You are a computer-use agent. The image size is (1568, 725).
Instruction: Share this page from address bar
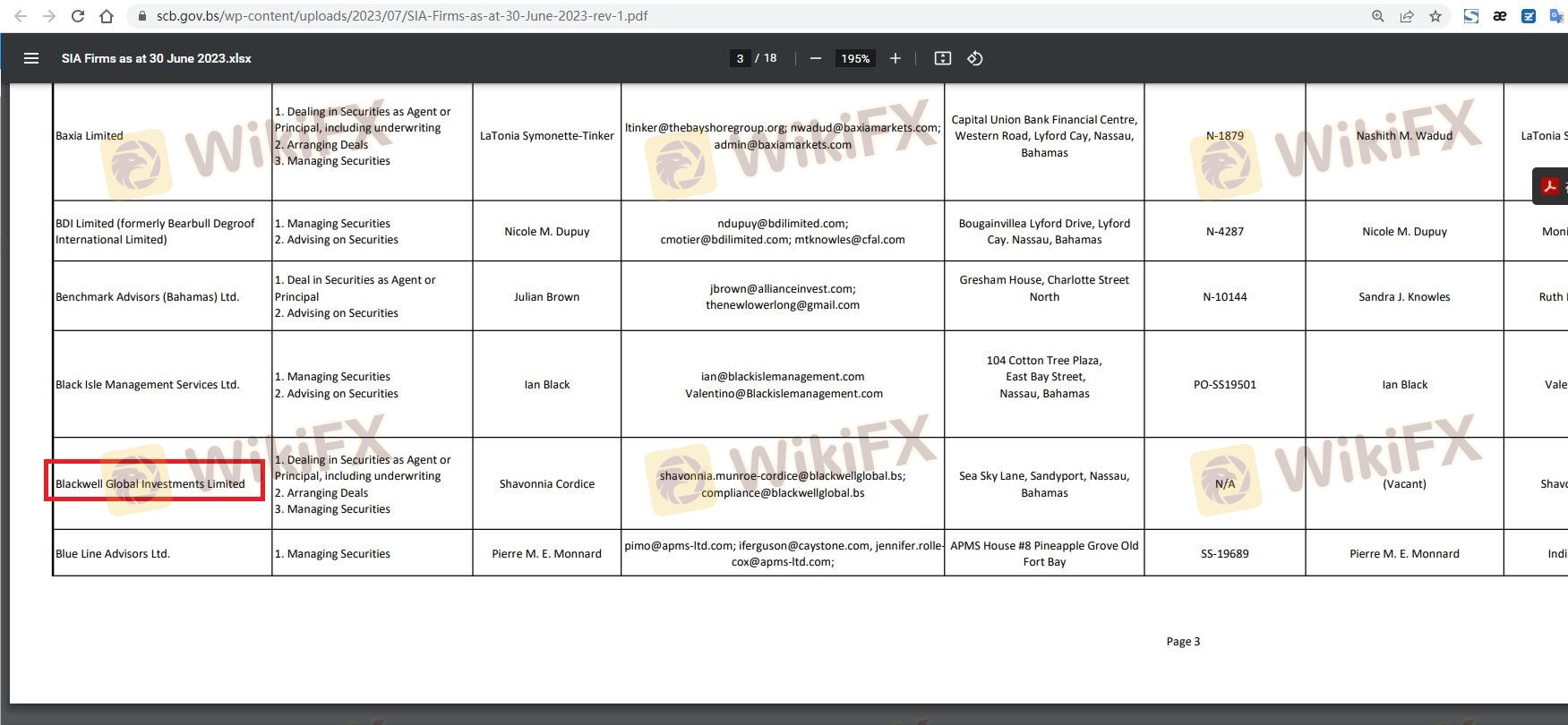tap(1407, 16)
